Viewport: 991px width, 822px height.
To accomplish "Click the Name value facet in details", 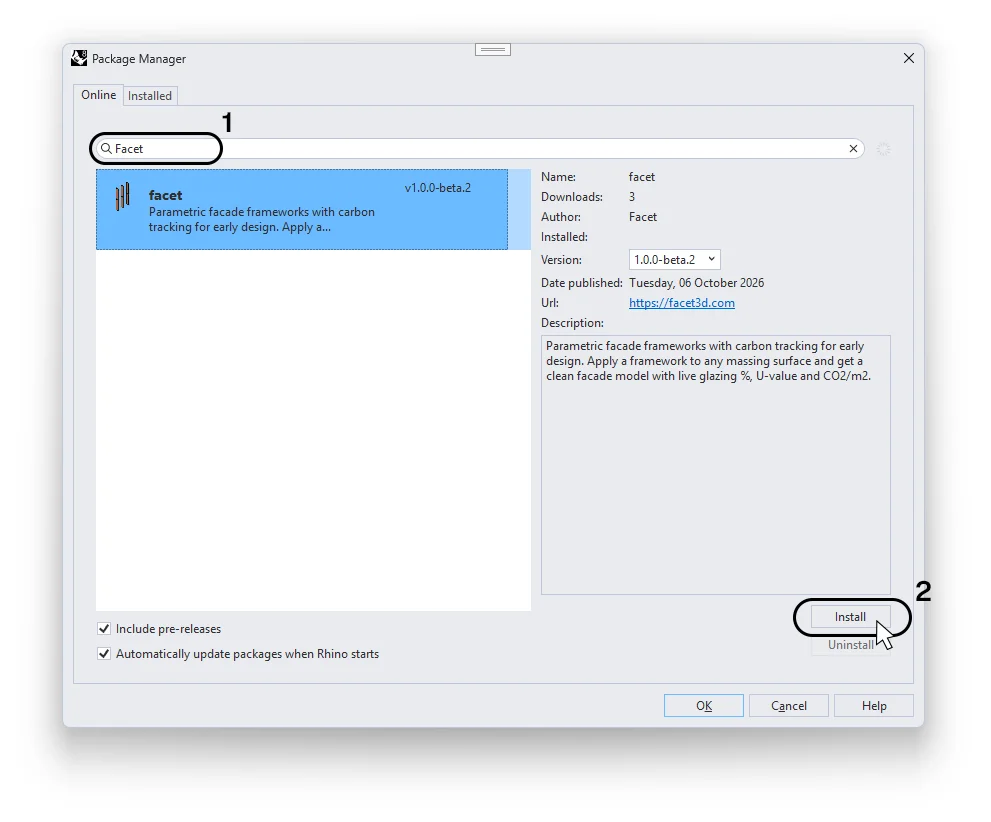I will click(x=641, y=177).
